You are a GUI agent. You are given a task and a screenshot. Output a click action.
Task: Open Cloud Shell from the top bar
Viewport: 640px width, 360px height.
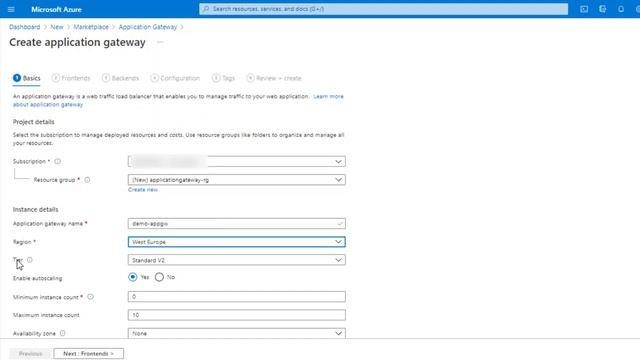(584, 9)
